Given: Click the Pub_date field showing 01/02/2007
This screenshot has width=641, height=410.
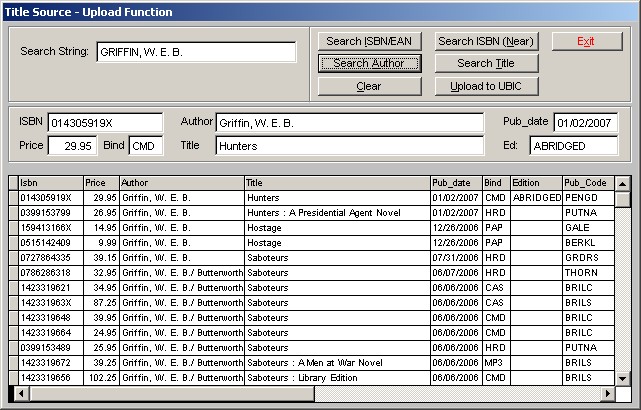Looking at the screenshot, I should [586, 123].
